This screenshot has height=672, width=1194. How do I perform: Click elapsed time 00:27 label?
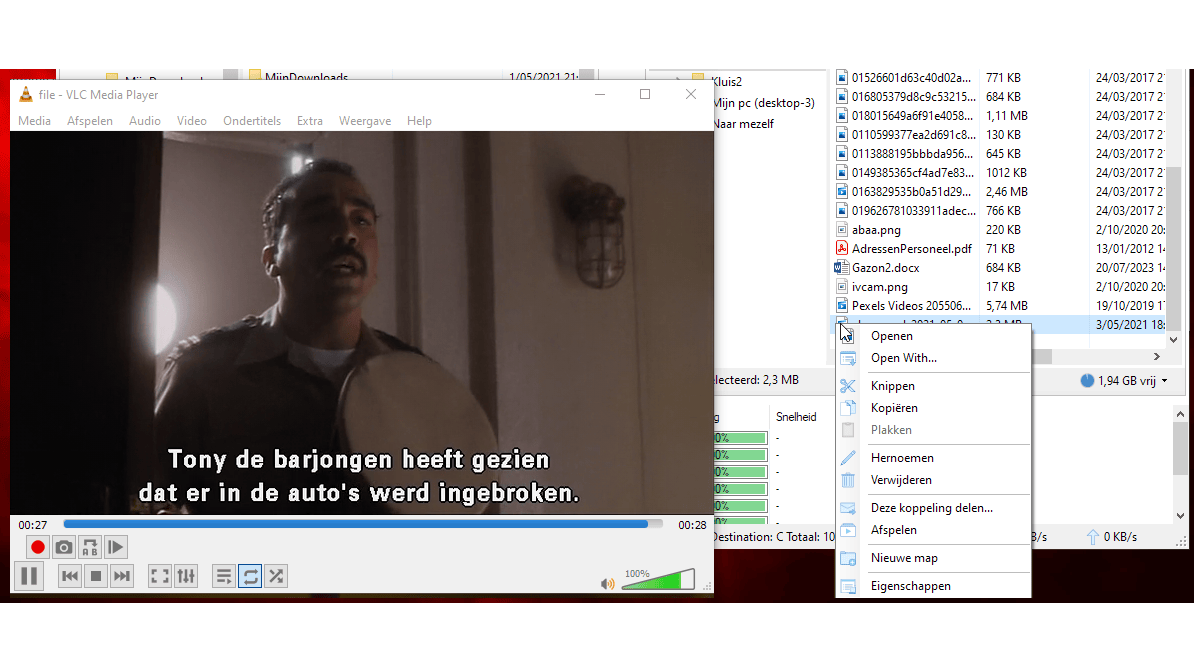coord(33,525)
